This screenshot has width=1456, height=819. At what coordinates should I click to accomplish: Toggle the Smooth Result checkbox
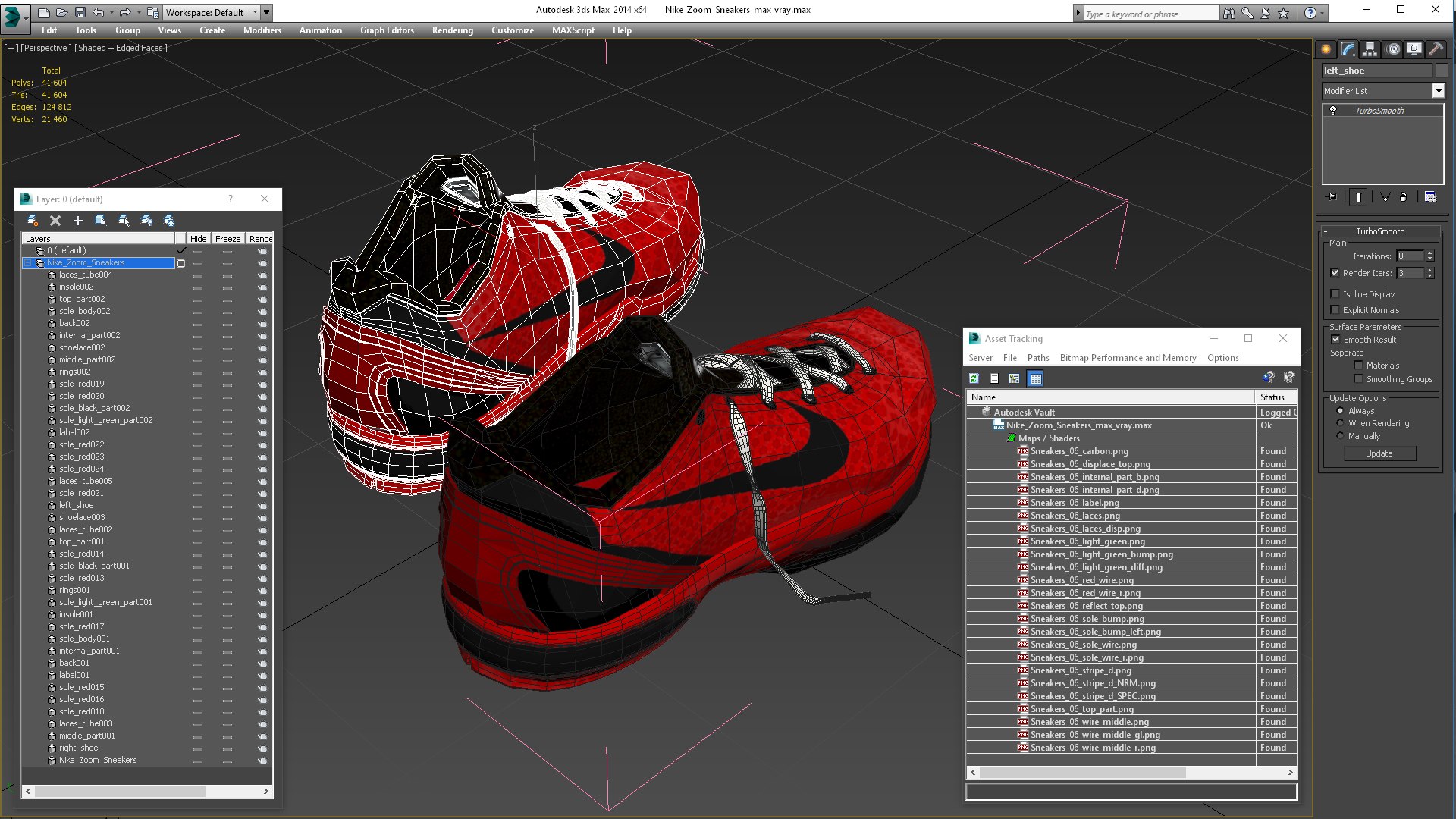1335,340
